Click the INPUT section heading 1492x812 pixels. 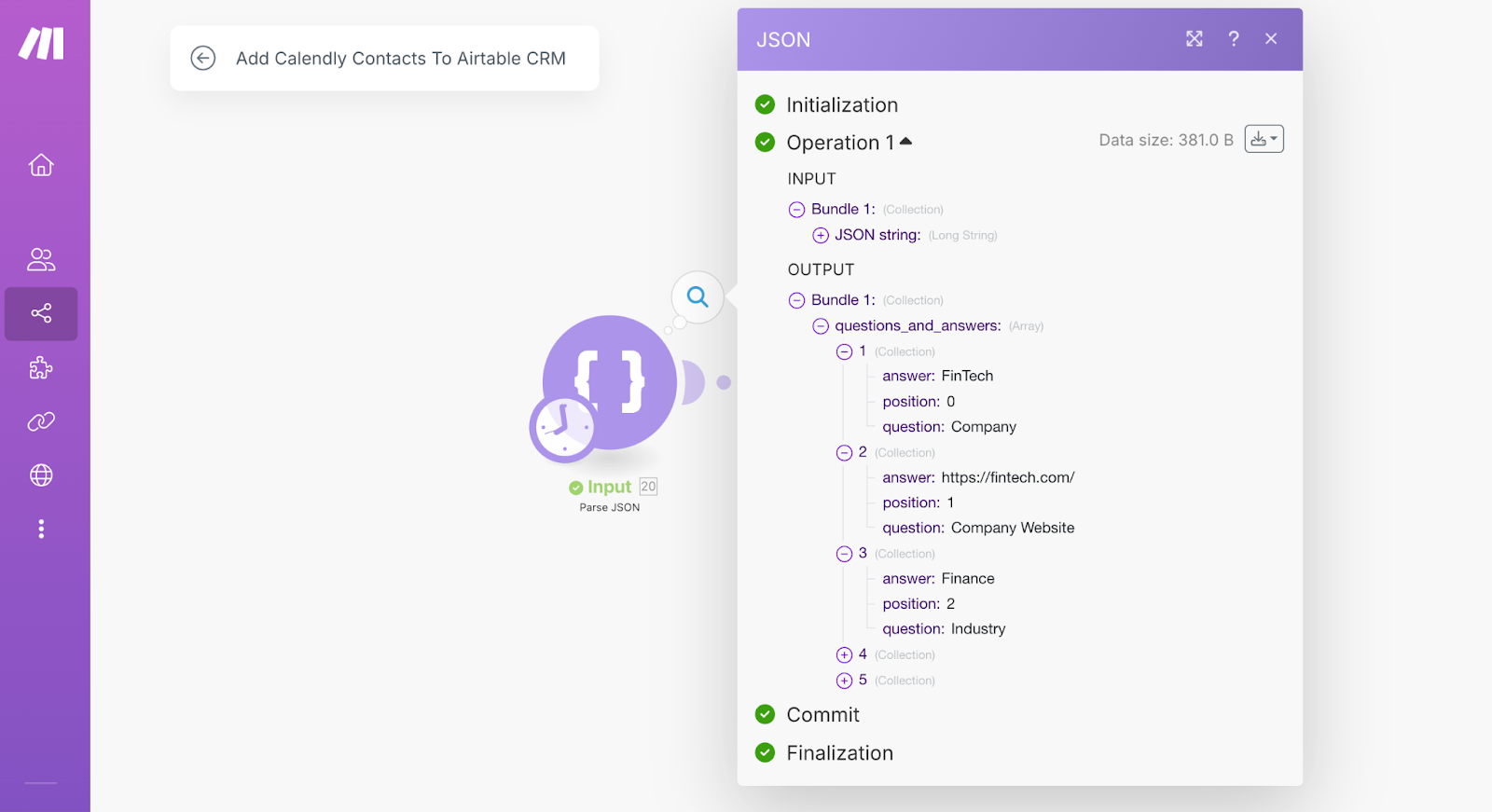[811, 179]
